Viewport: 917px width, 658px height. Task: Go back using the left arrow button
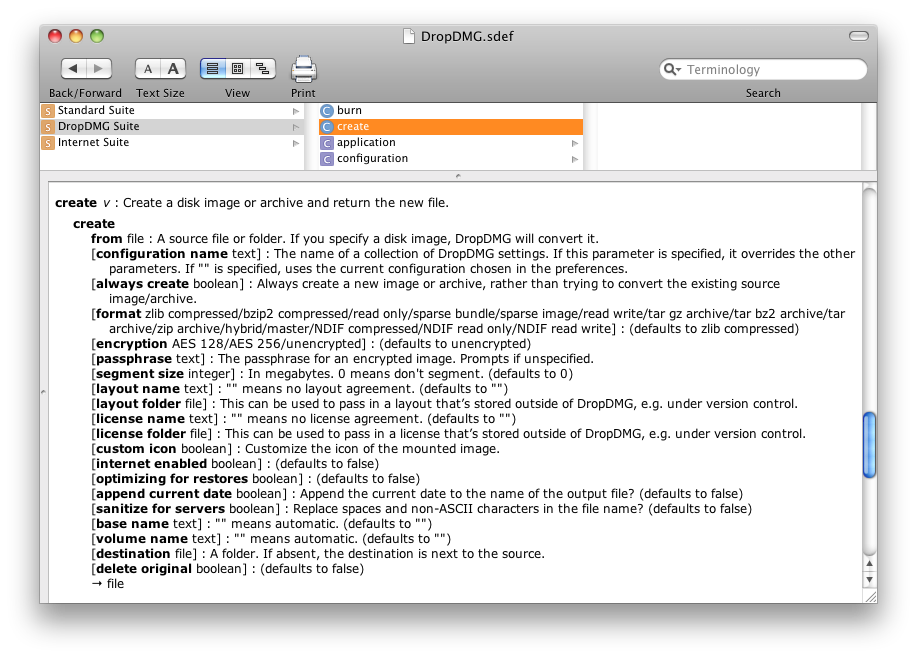pos(74,69)
